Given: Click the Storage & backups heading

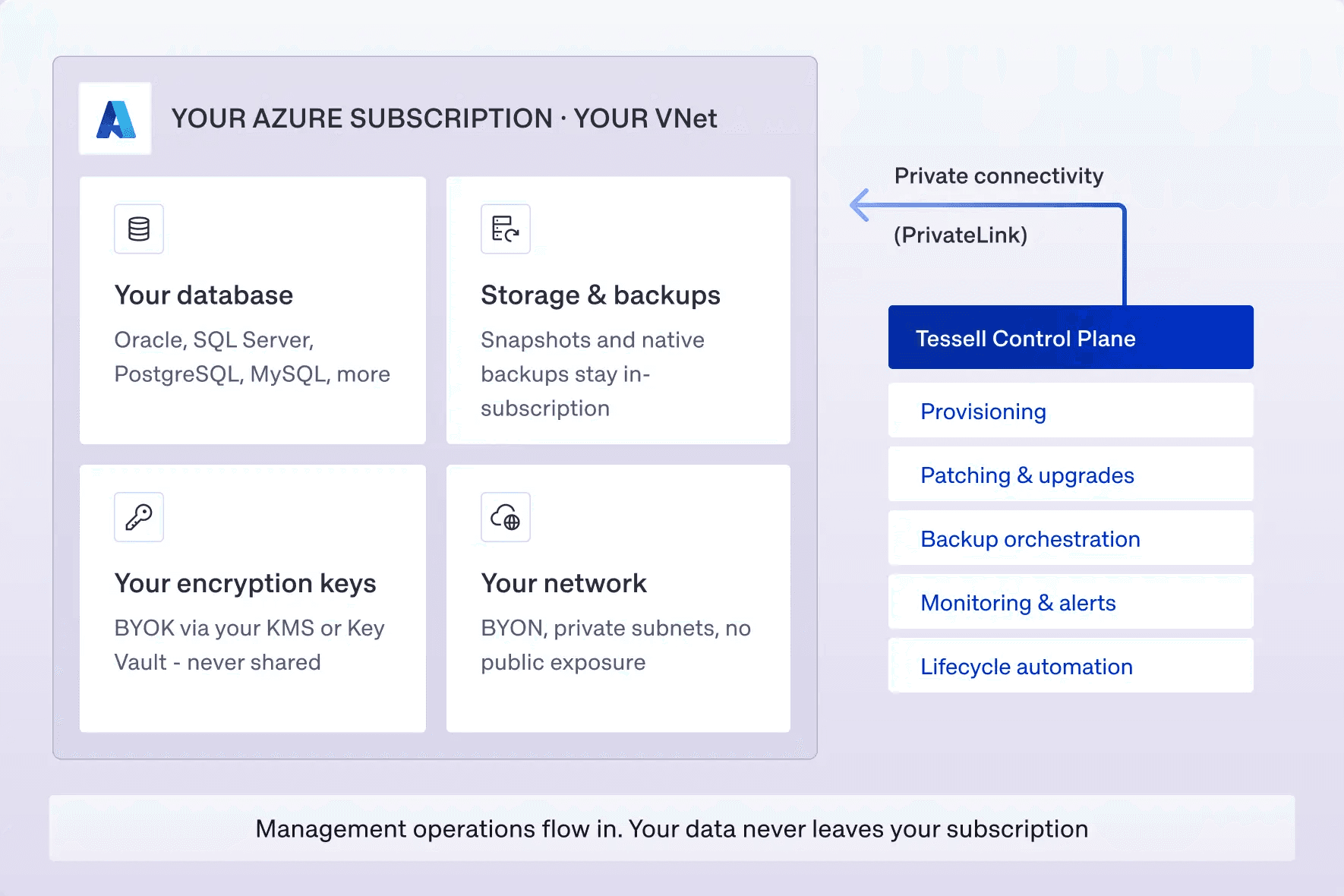Looking at the screenshot, I should point(601,295).
